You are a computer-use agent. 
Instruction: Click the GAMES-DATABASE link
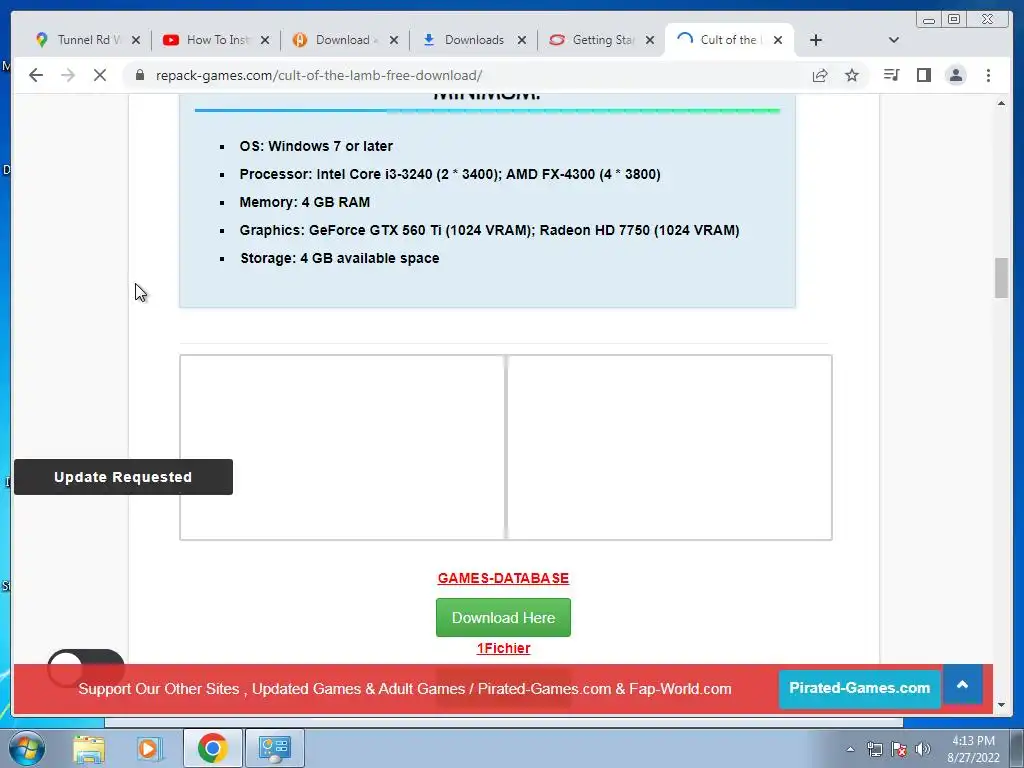click(x=503, y=578)
